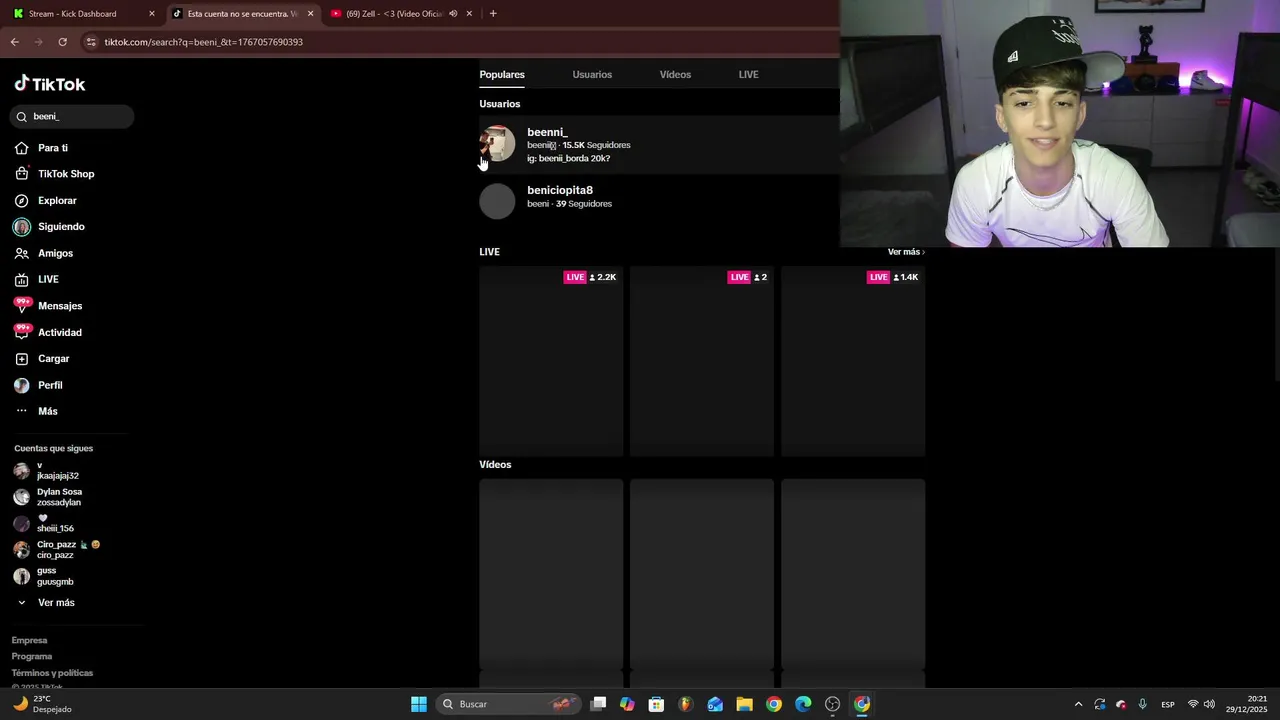The image size is (1280, 720).
Task: Switch to the Videos tab
Action: 675,75
